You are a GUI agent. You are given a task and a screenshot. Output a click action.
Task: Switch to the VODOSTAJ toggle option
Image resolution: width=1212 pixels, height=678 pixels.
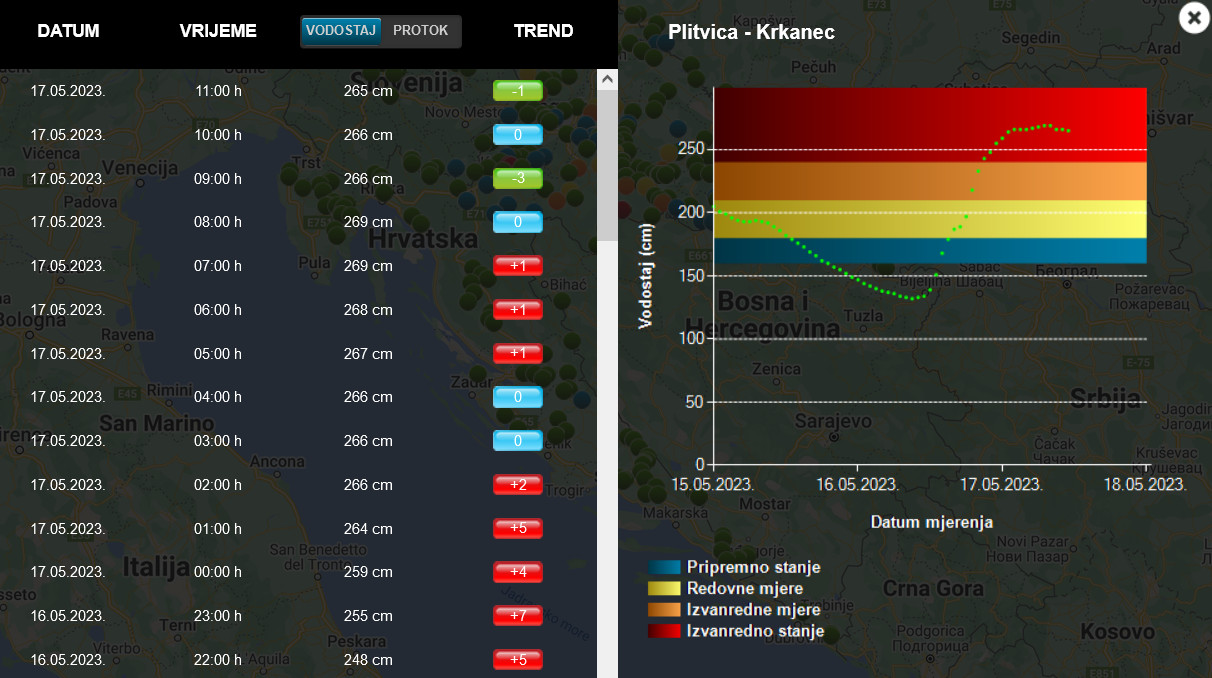click(341, 31)
